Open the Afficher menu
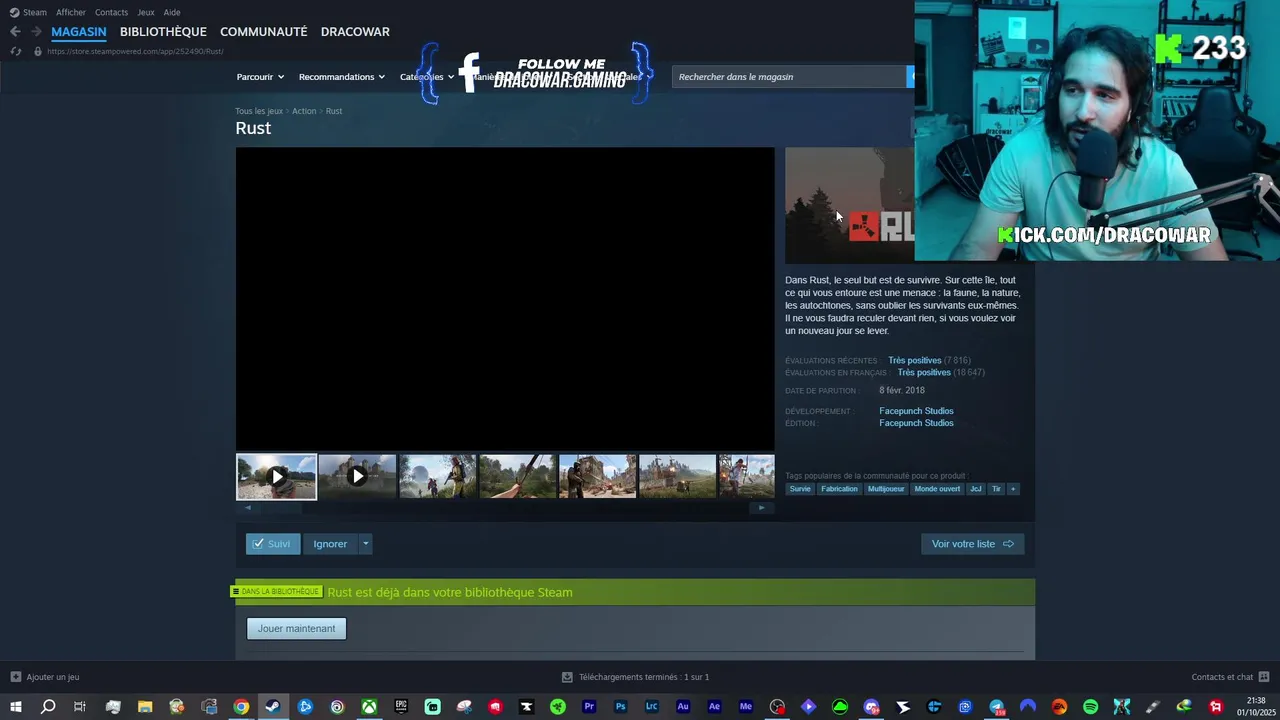 [71, 12]
